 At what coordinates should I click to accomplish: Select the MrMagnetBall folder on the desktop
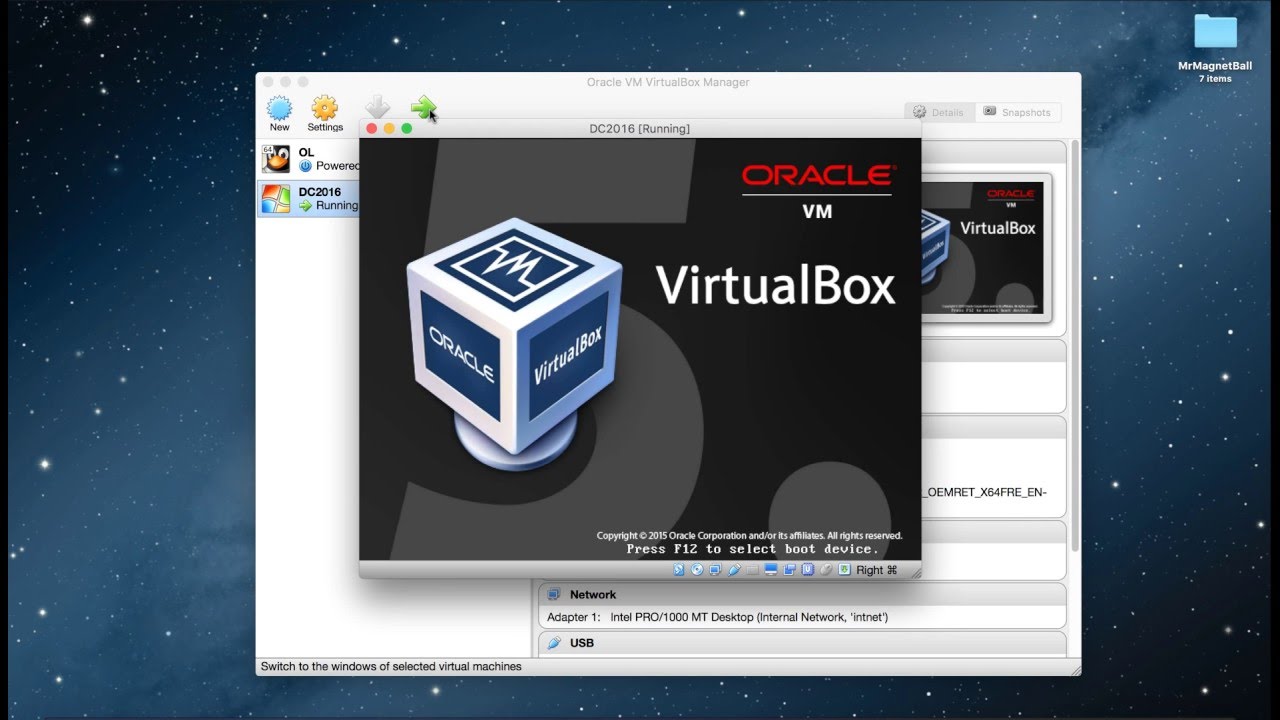coord(1215,47)
